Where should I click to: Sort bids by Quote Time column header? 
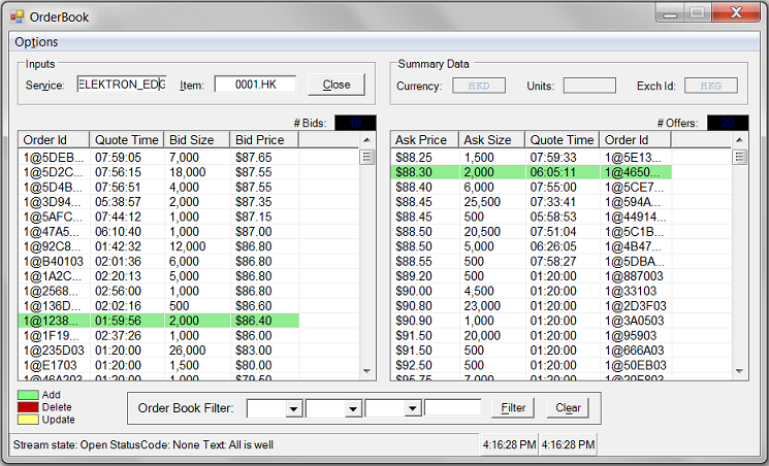coord(127,140)
